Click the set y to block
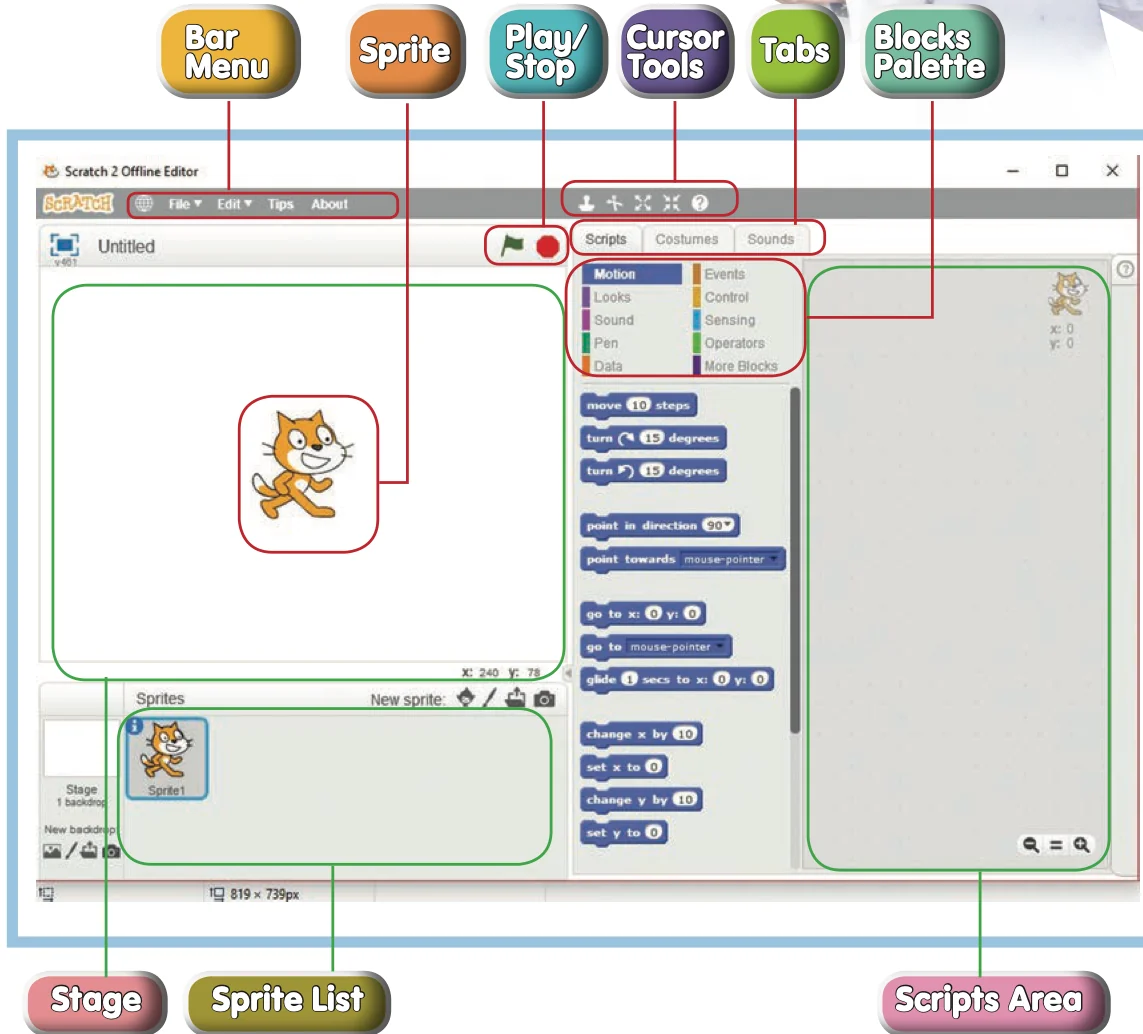The width and height of the screenshot is (1143, 1034). point(624,832)
